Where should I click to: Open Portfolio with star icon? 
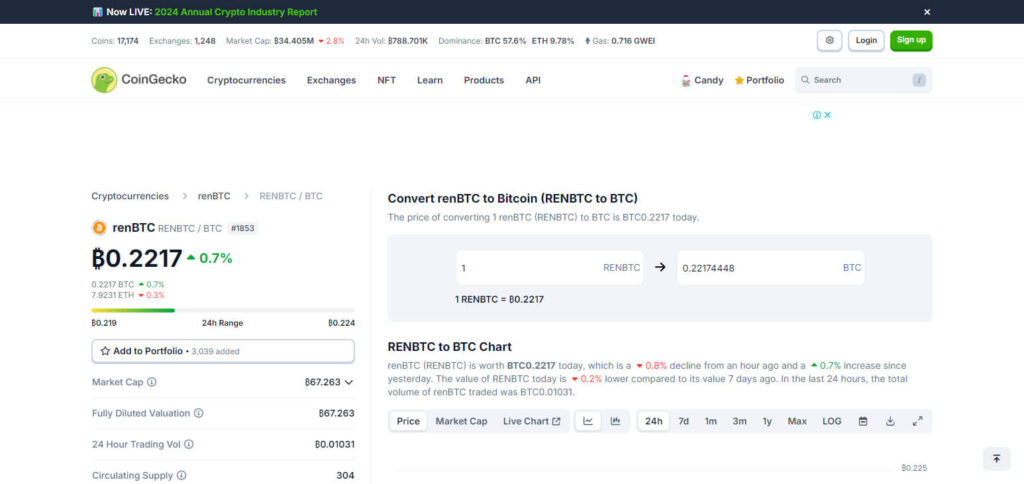pos(759,80)
